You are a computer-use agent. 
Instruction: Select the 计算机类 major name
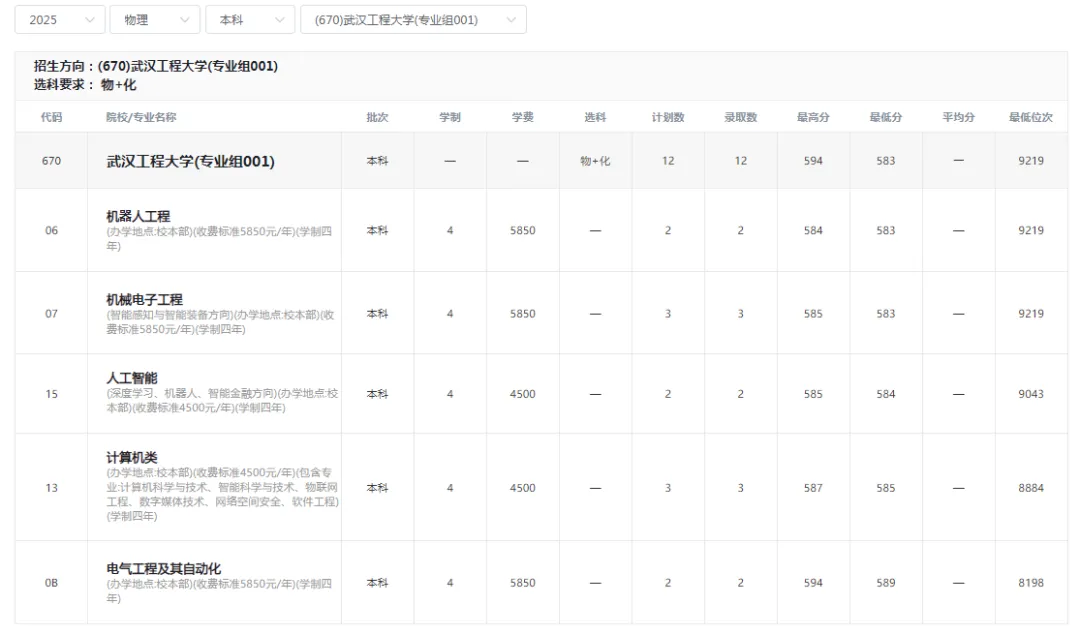[132, 457]
